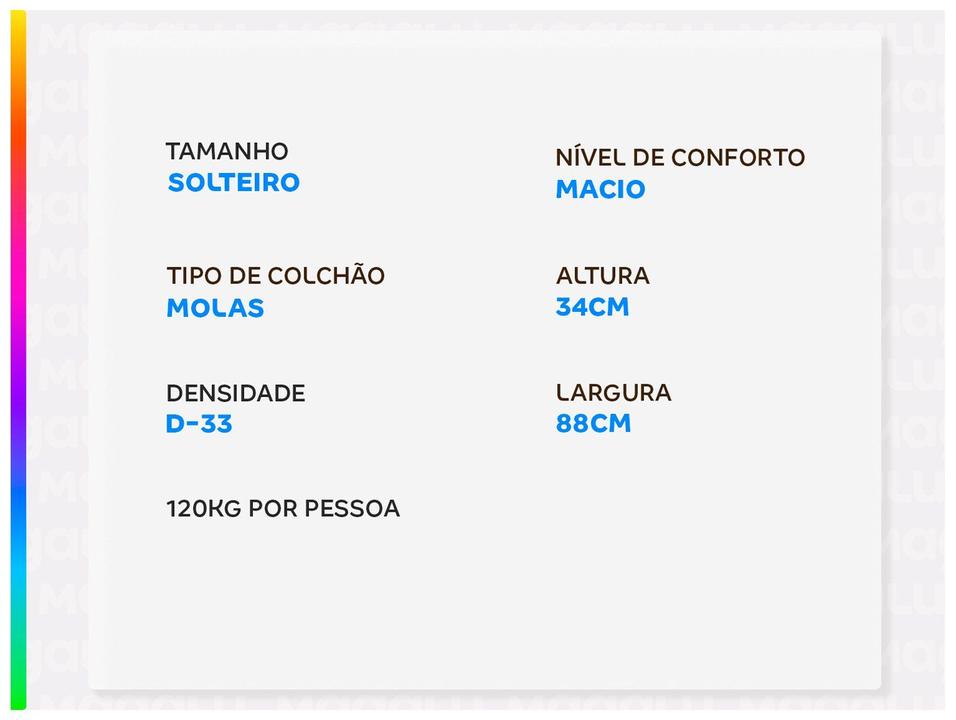Viewport: 956px width, 720px height.
Task: Select the MOLAS mattress type value
Action: pos(215,308)
